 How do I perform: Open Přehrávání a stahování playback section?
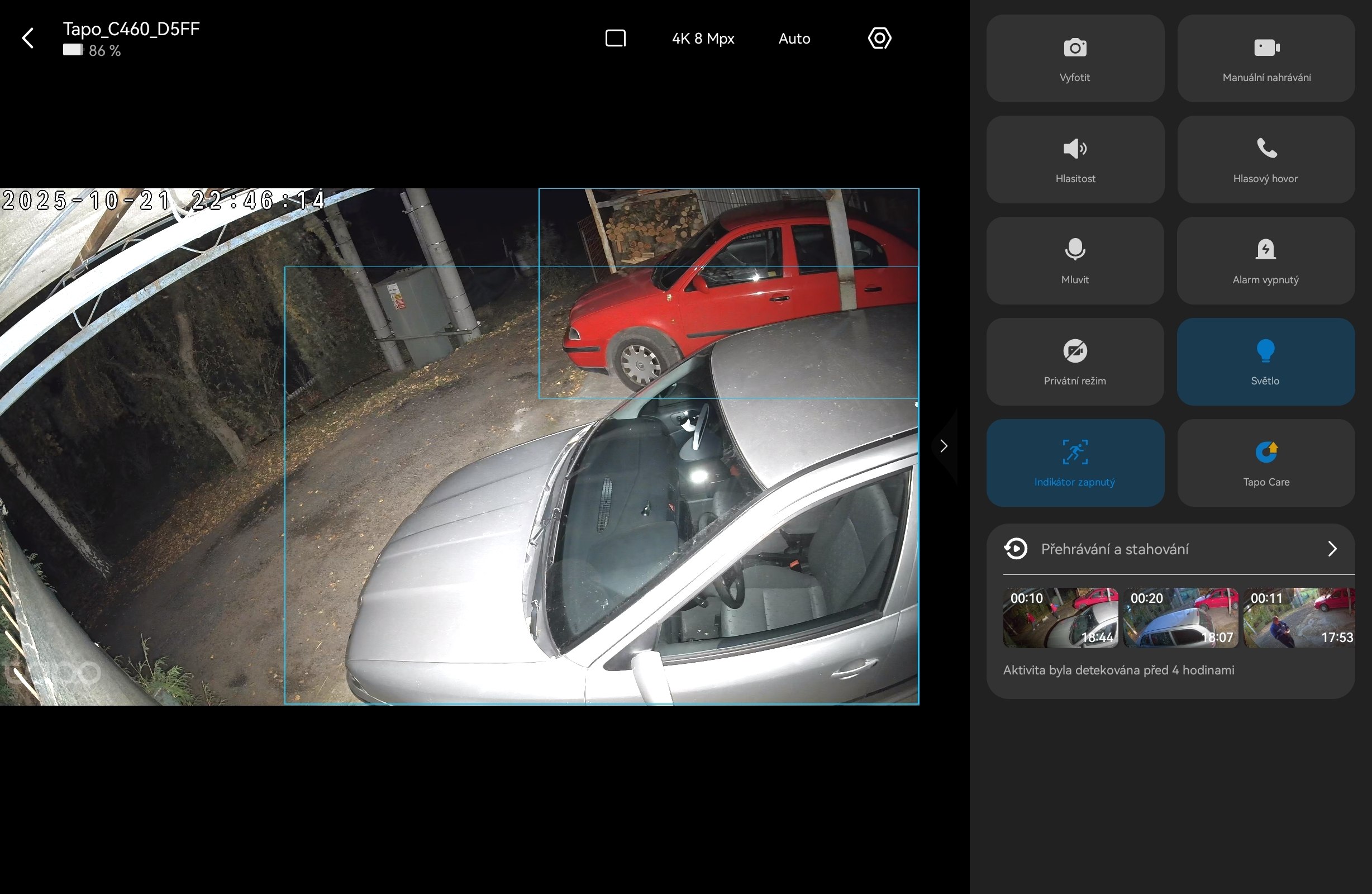click(x=1114, y=549)
